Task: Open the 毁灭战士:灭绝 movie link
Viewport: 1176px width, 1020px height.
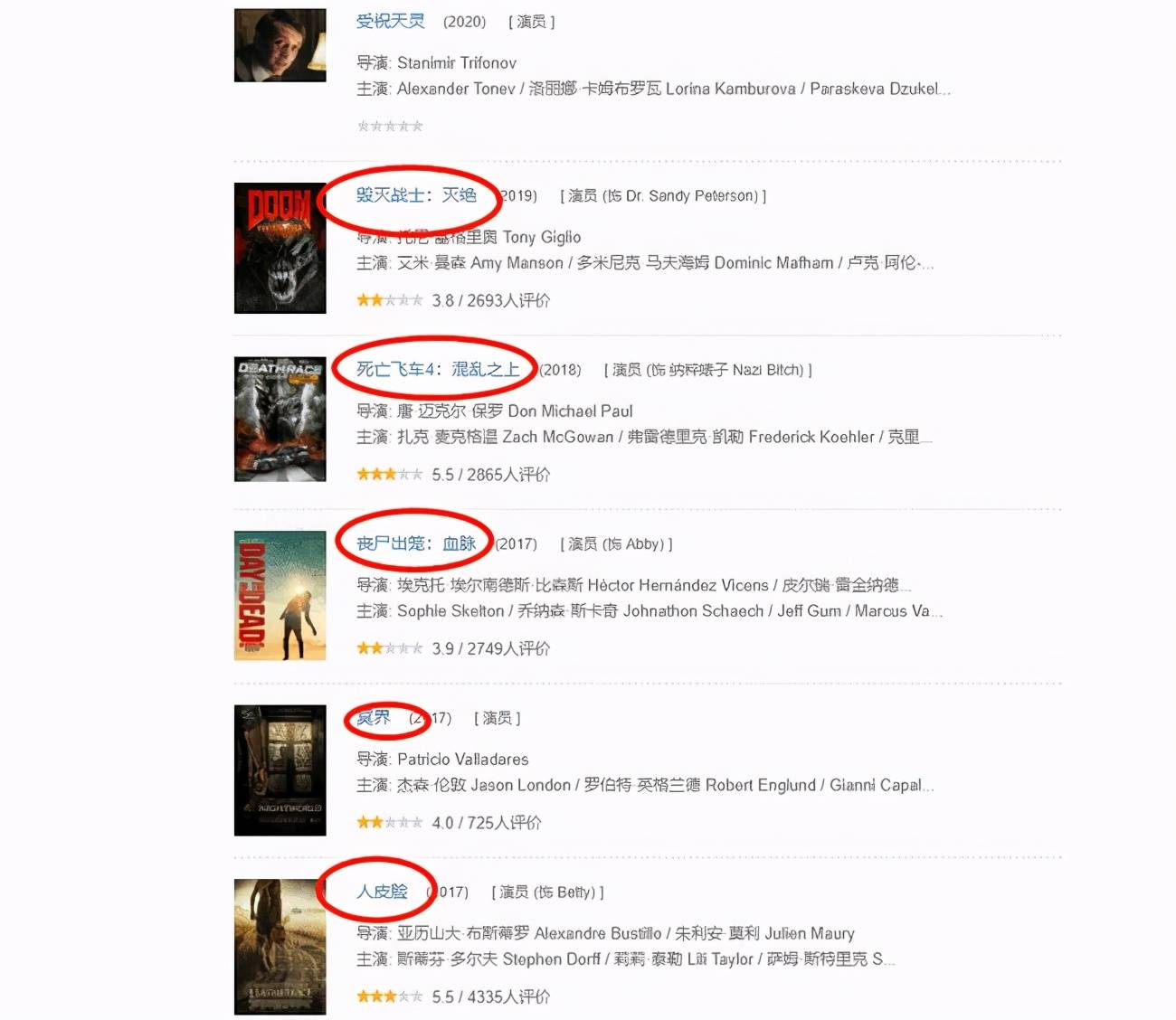Action: pyautogui.click(x=416, y=195)
